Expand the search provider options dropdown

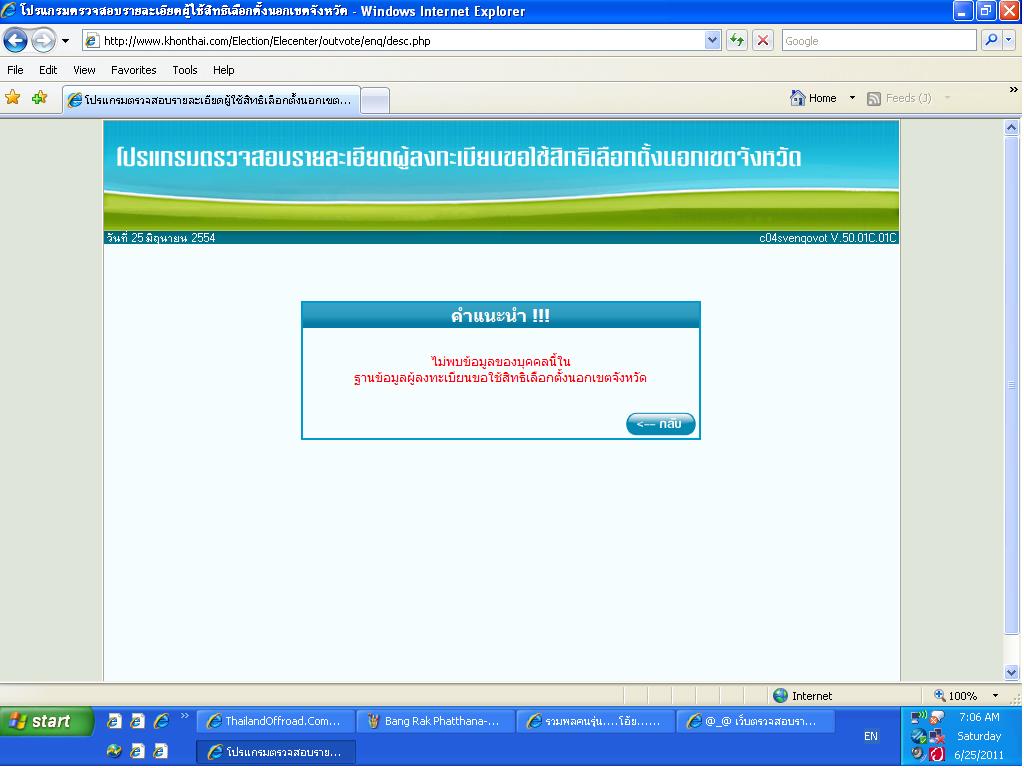[x=1008, y=40]
